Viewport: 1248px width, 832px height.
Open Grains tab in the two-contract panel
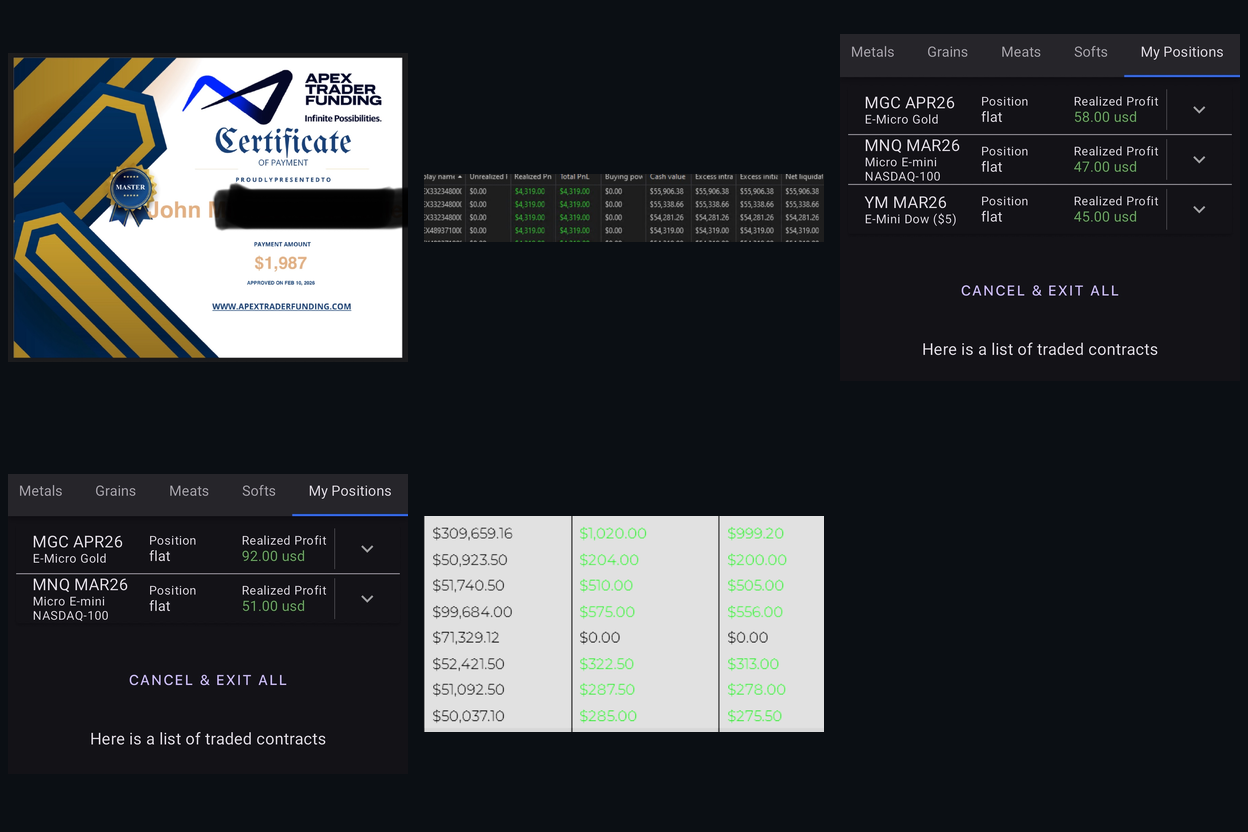coord(115,491)
